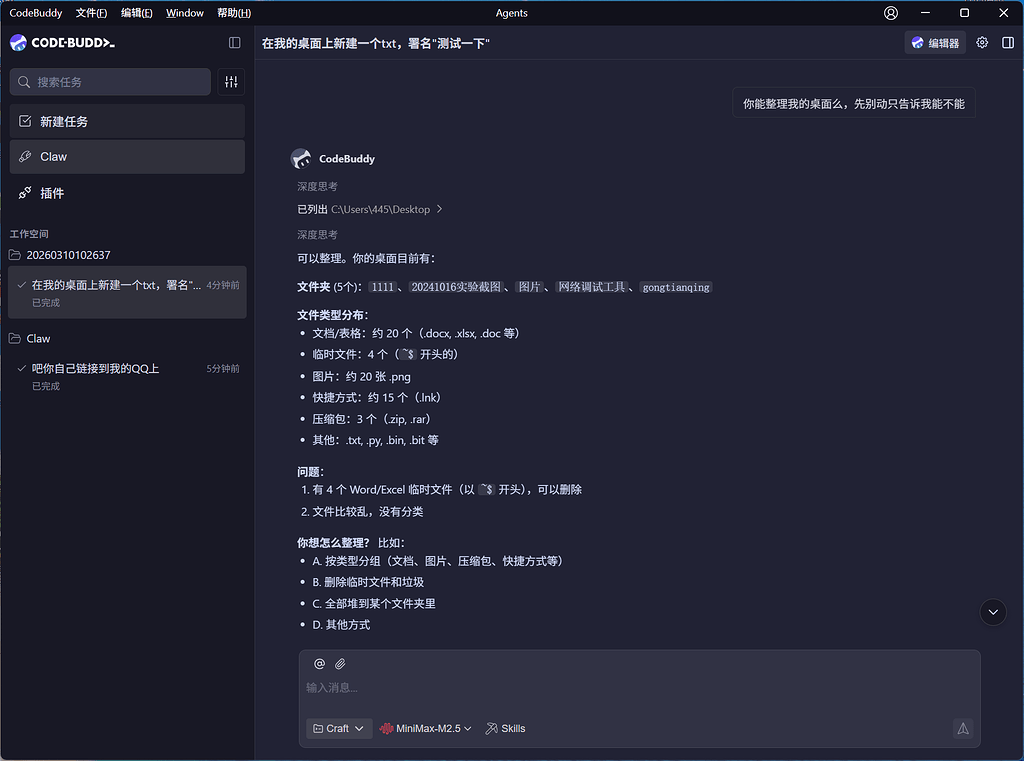Viewport: 1024px width, 761px height.
Task: Click the folder icon beside 20260310102637
Action: coord(14,255)
